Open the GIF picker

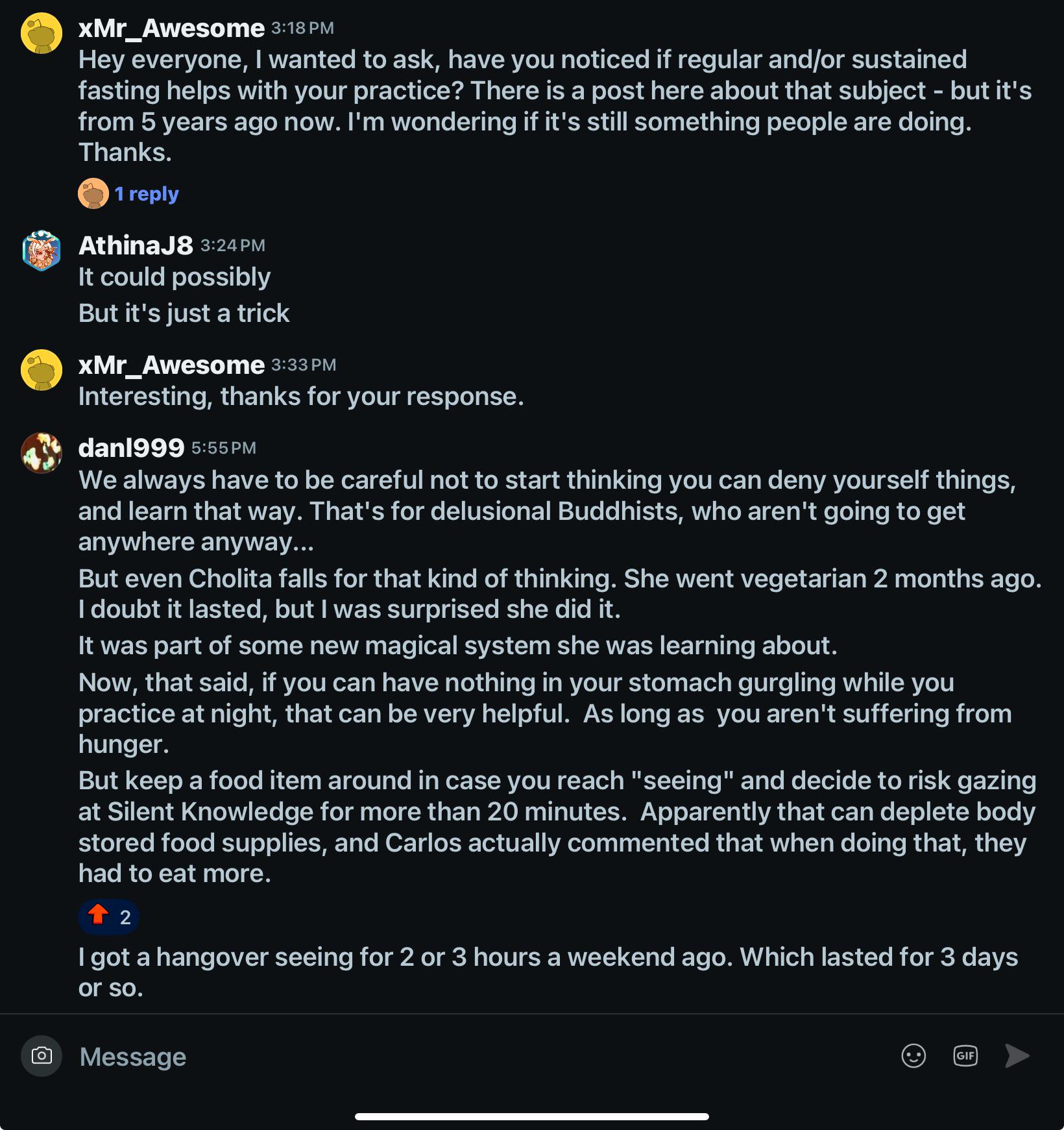point(965,1056)
